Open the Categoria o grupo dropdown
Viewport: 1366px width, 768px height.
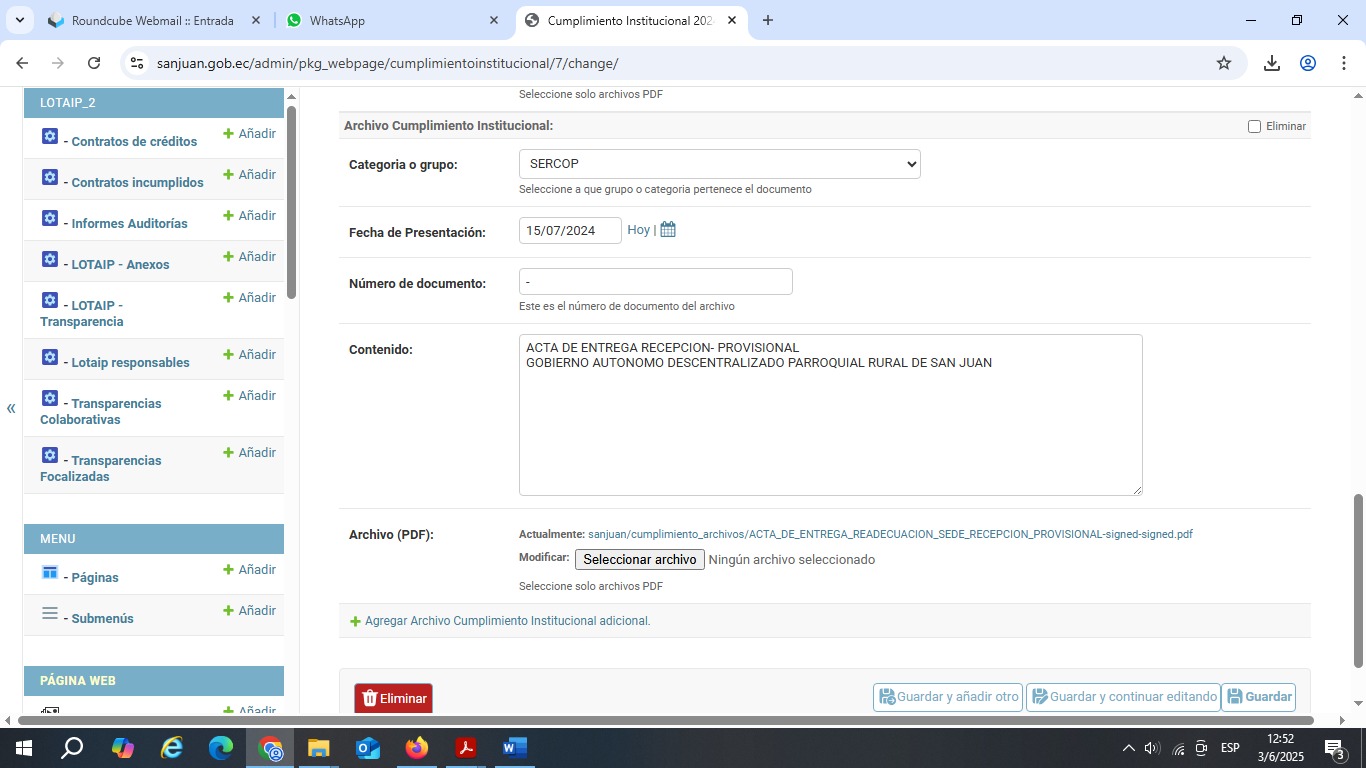(x=719, y=164)
